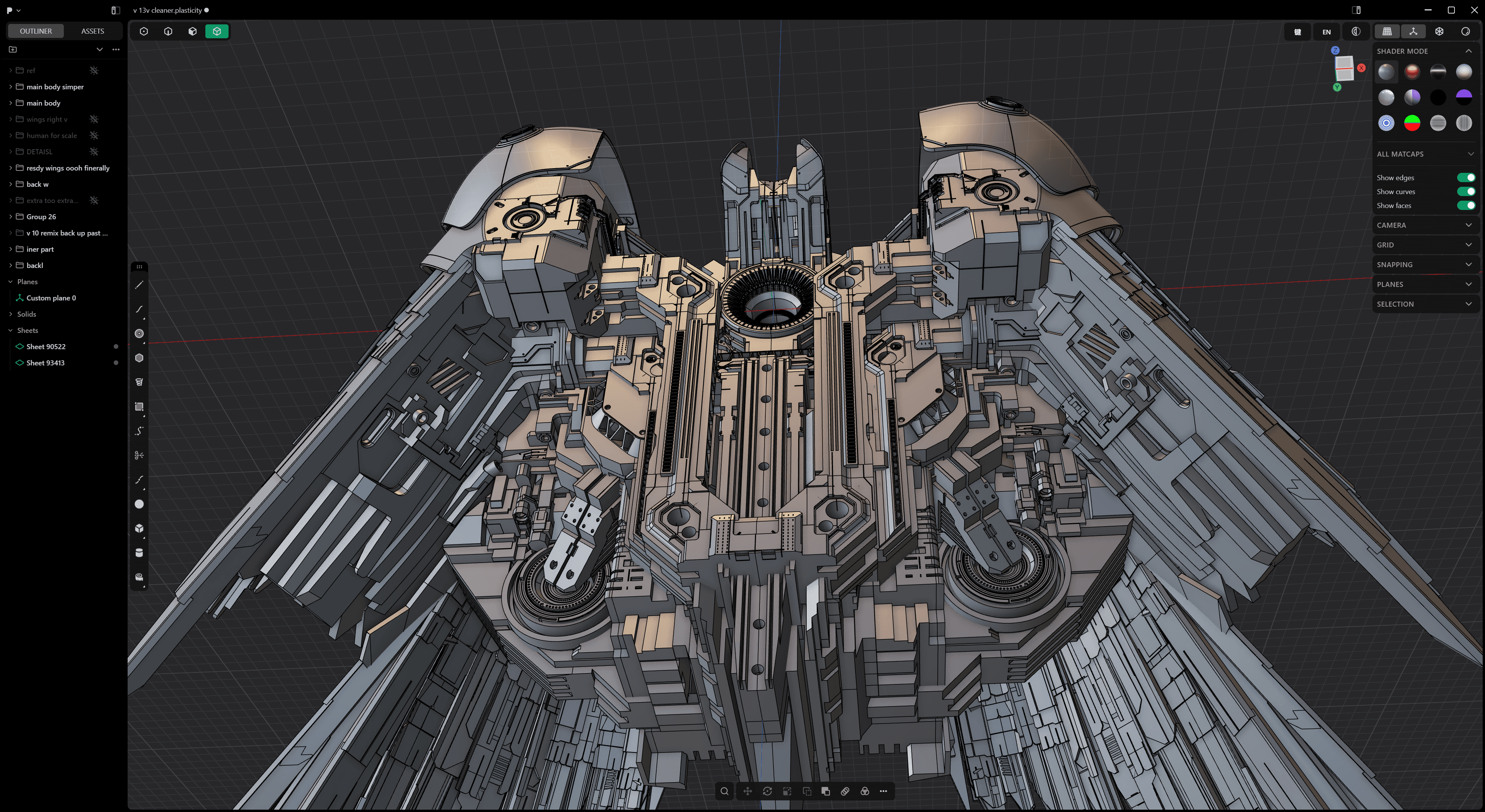Toggle Show faces off
Viewport: 1485px width, 812px height.
[1465, 206]
